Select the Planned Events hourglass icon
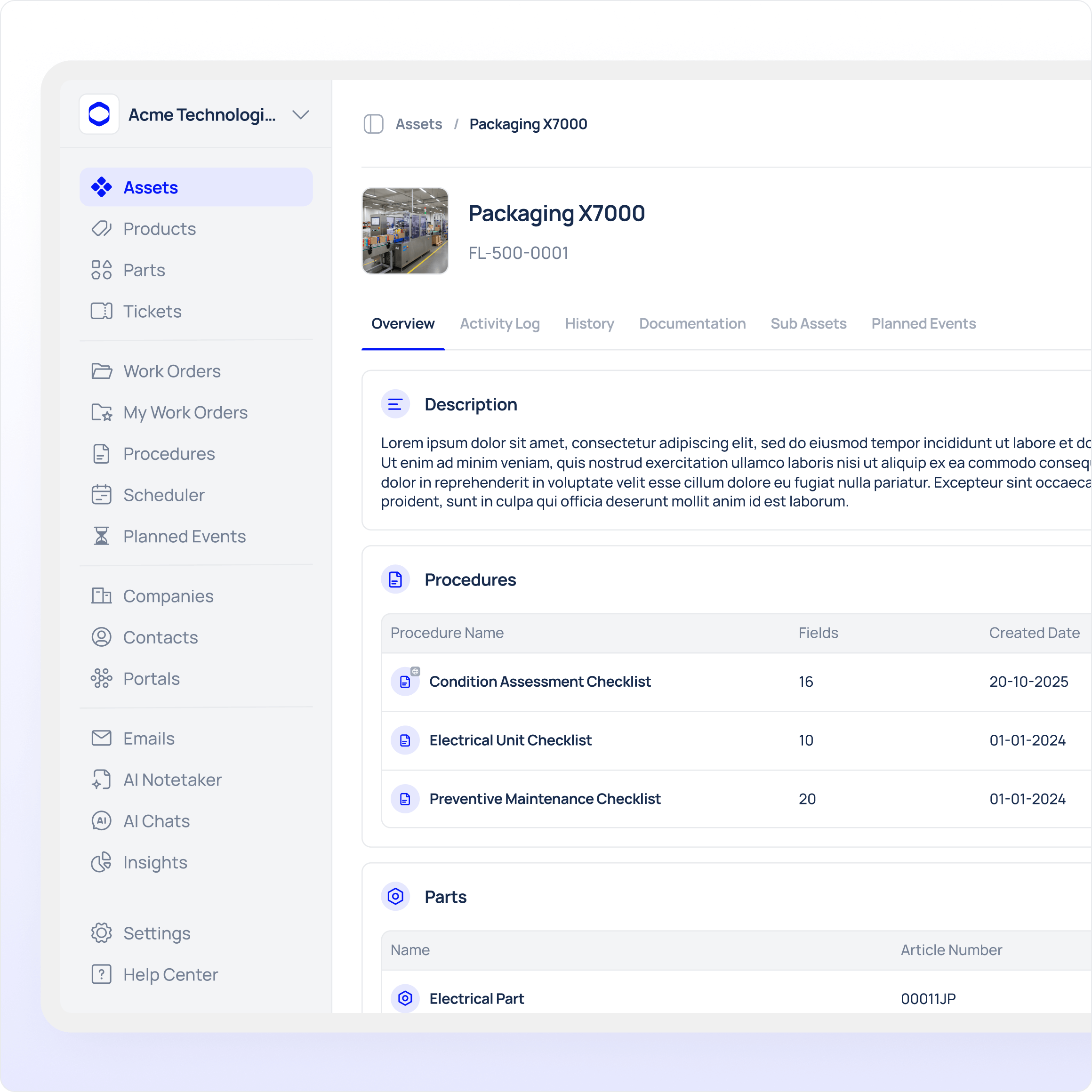Image resolution: width=1092 pixels, height=1092 pixels. pos(101,536)
